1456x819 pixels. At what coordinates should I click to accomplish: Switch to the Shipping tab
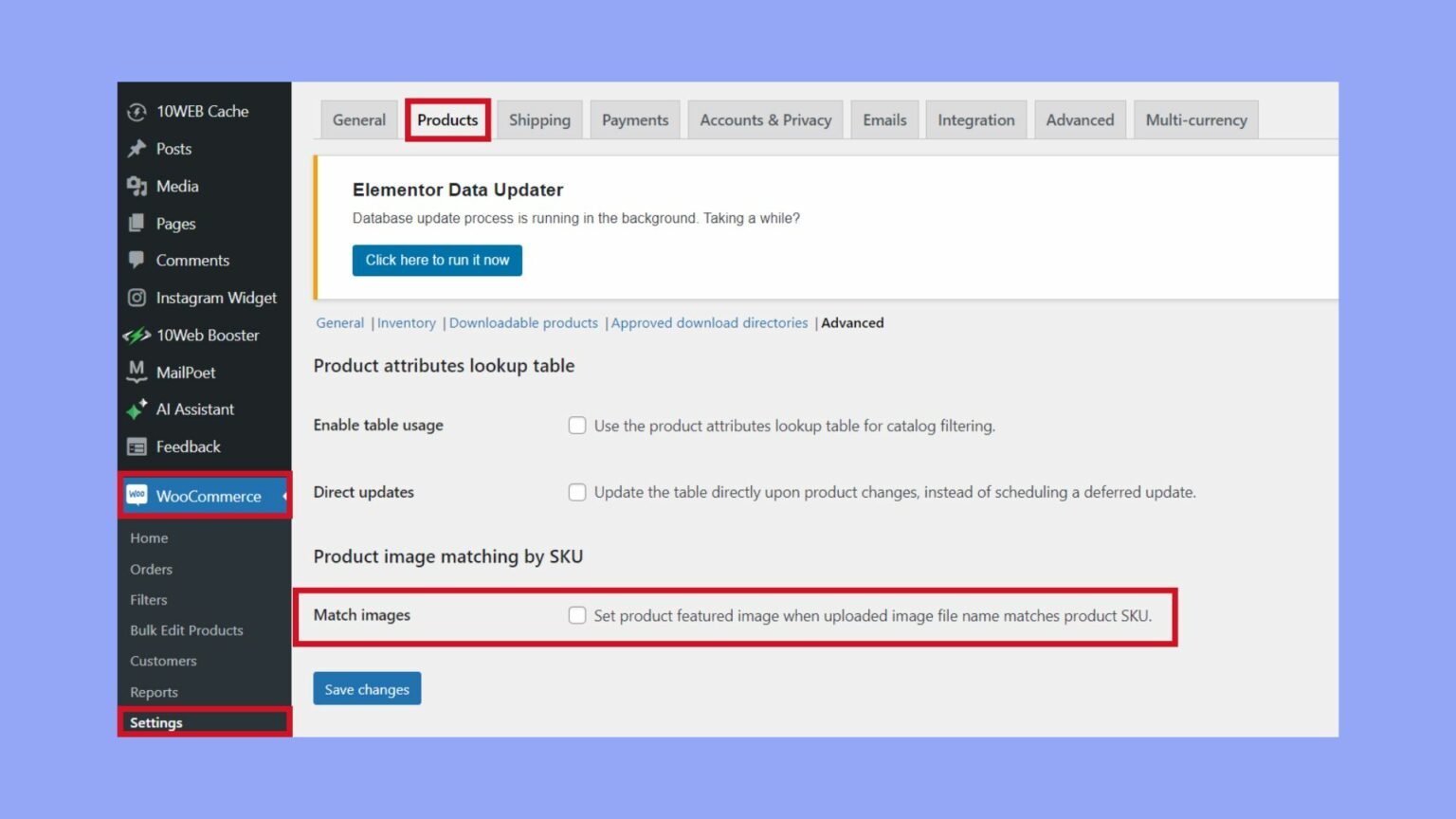(538, 119)
